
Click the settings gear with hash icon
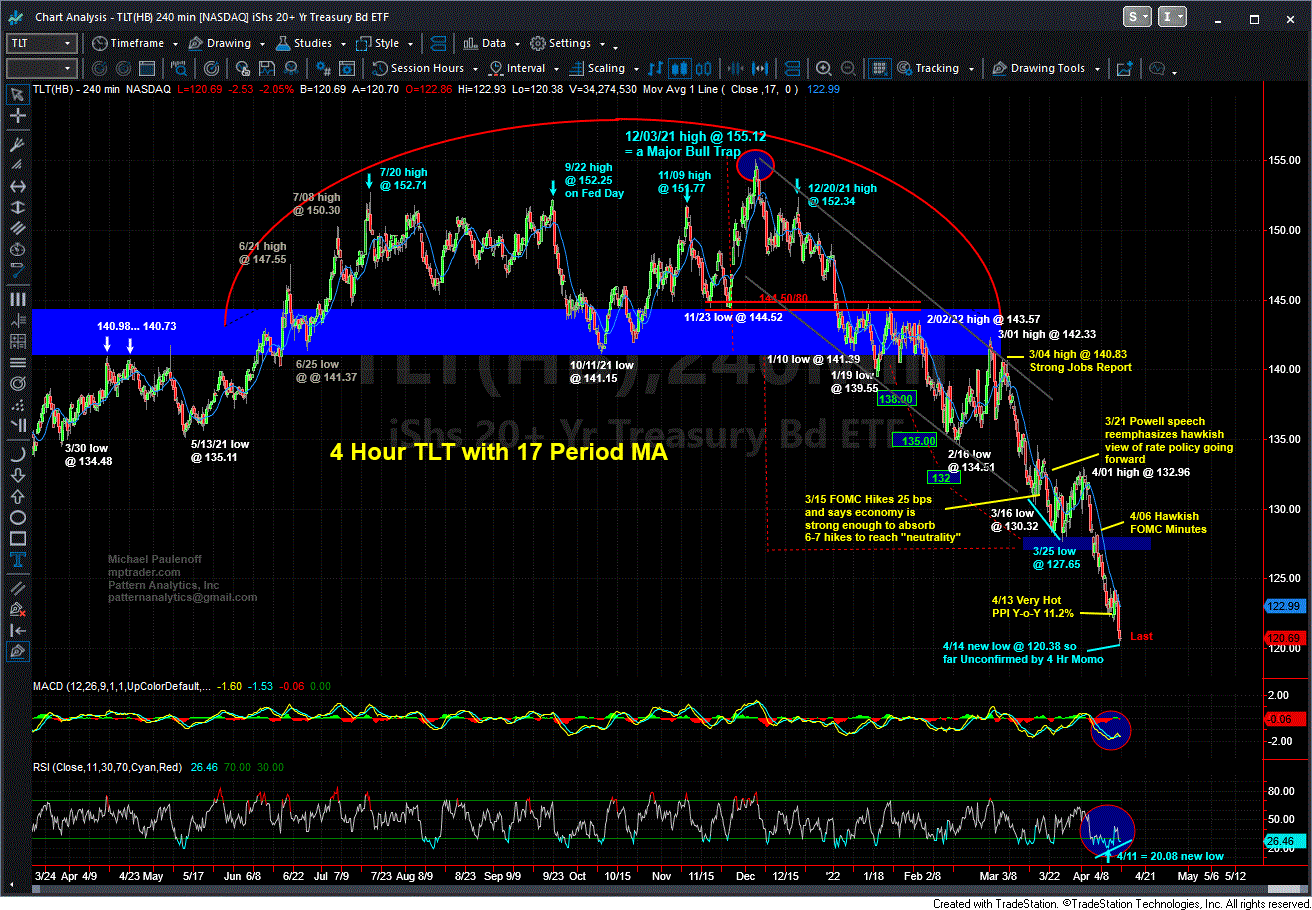(x=324, y=68)
